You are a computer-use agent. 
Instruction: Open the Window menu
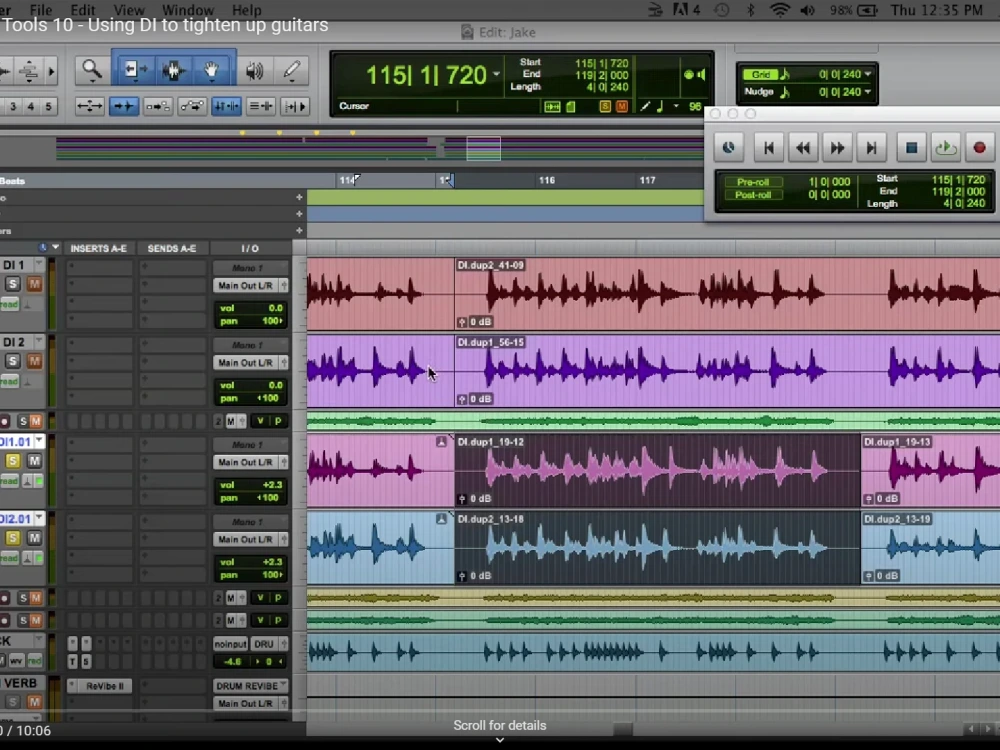[x=188, y=10]
